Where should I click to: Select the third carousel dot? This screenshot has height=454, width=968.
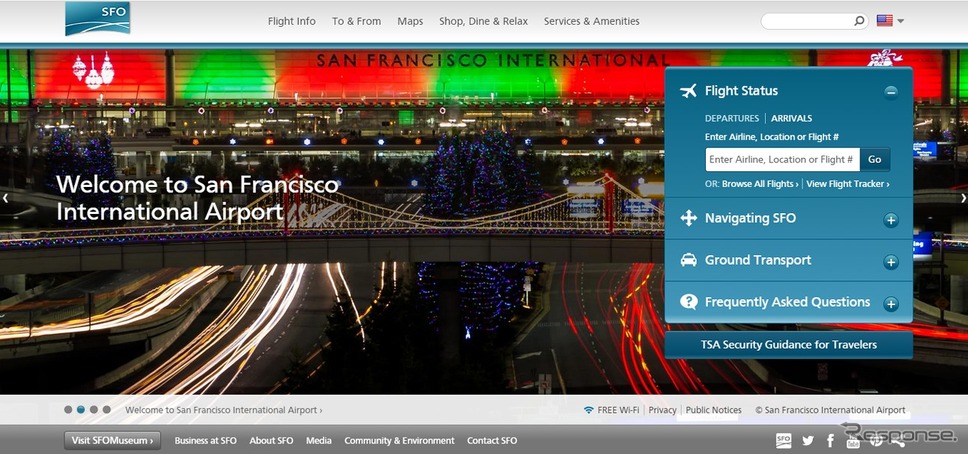tap(94, 410)
